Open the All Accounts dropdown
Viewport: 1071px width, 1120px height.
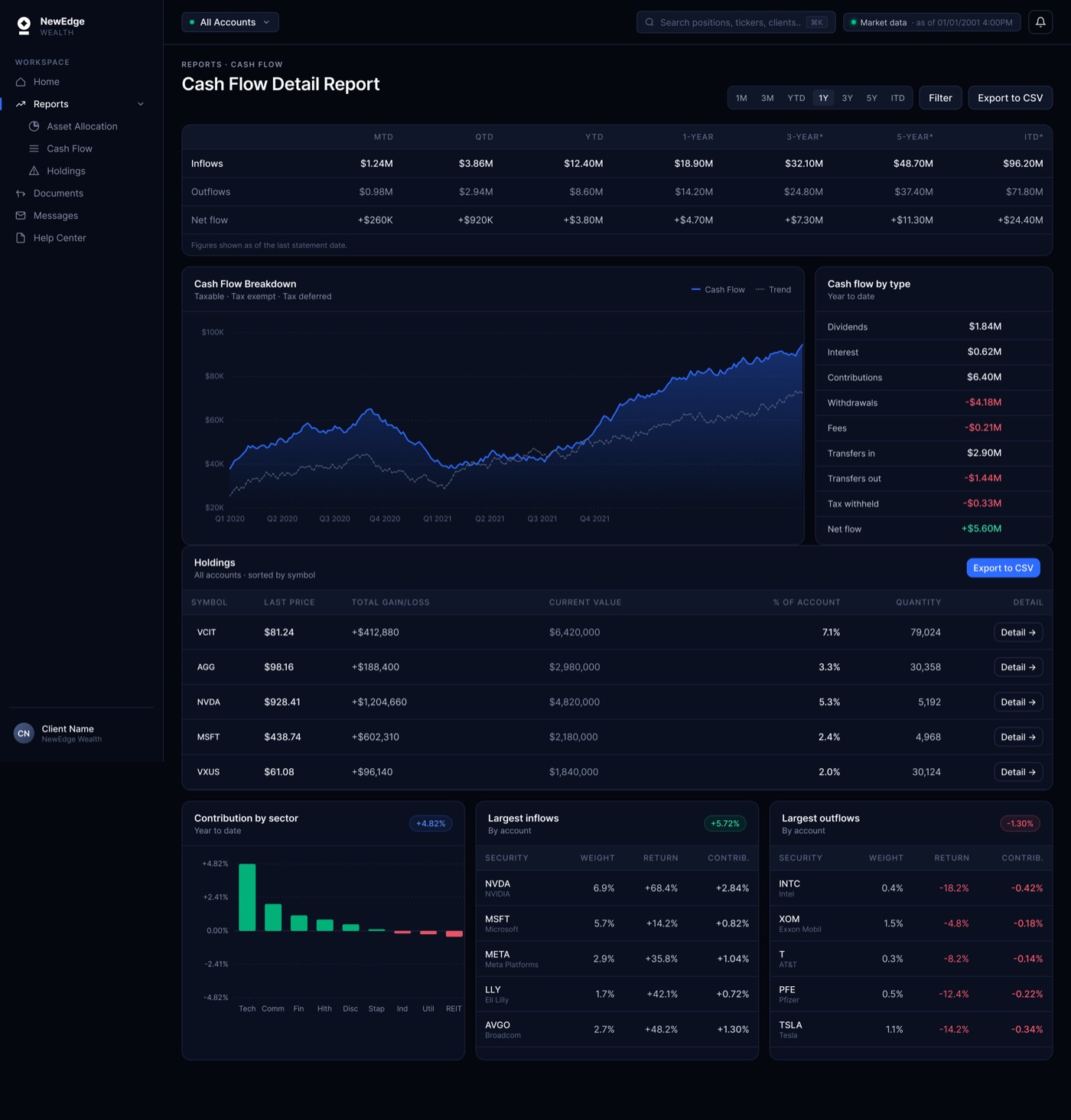point(230,22)
